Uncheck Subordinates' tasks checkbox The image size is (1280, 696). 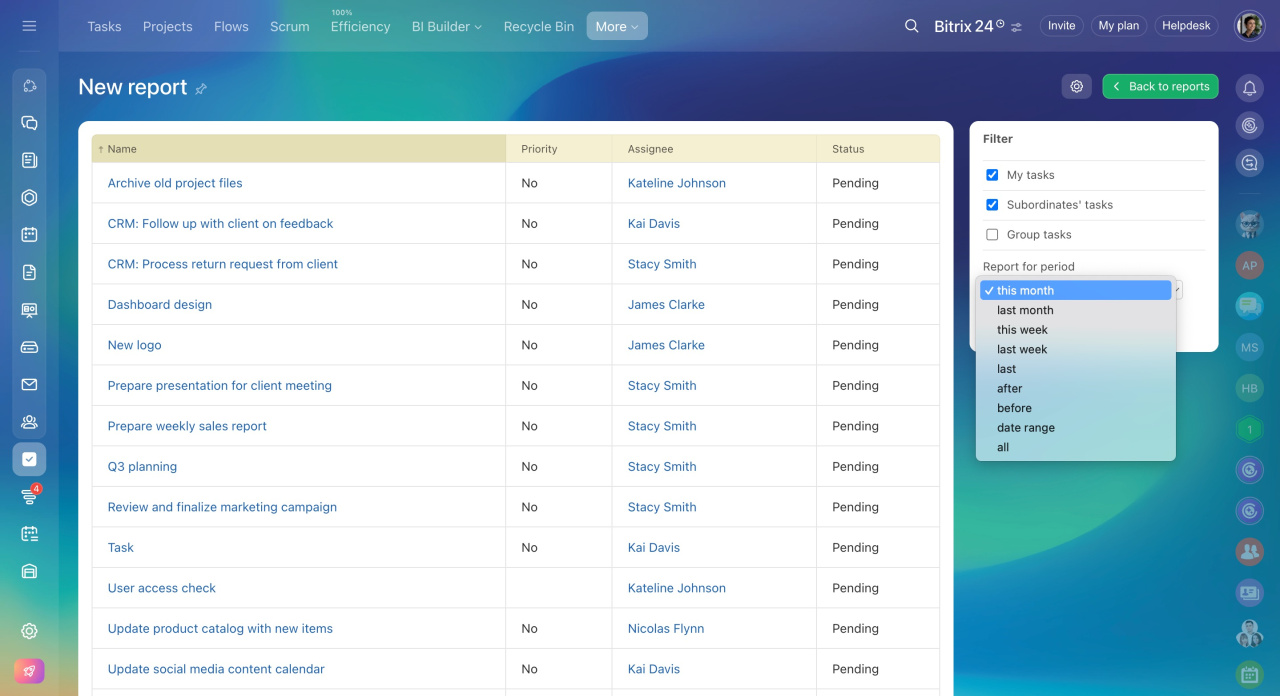point(992,205)
